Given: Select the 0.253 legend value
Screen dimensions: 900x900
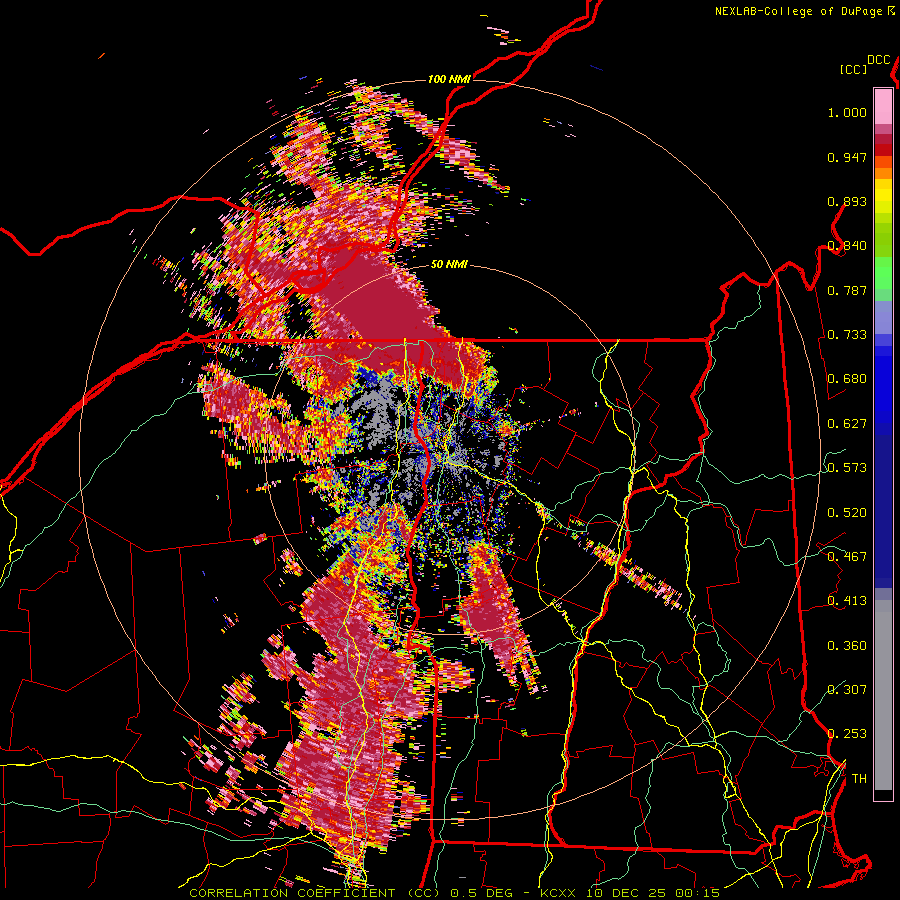Looking at the screenshot, I should point(847,734).
